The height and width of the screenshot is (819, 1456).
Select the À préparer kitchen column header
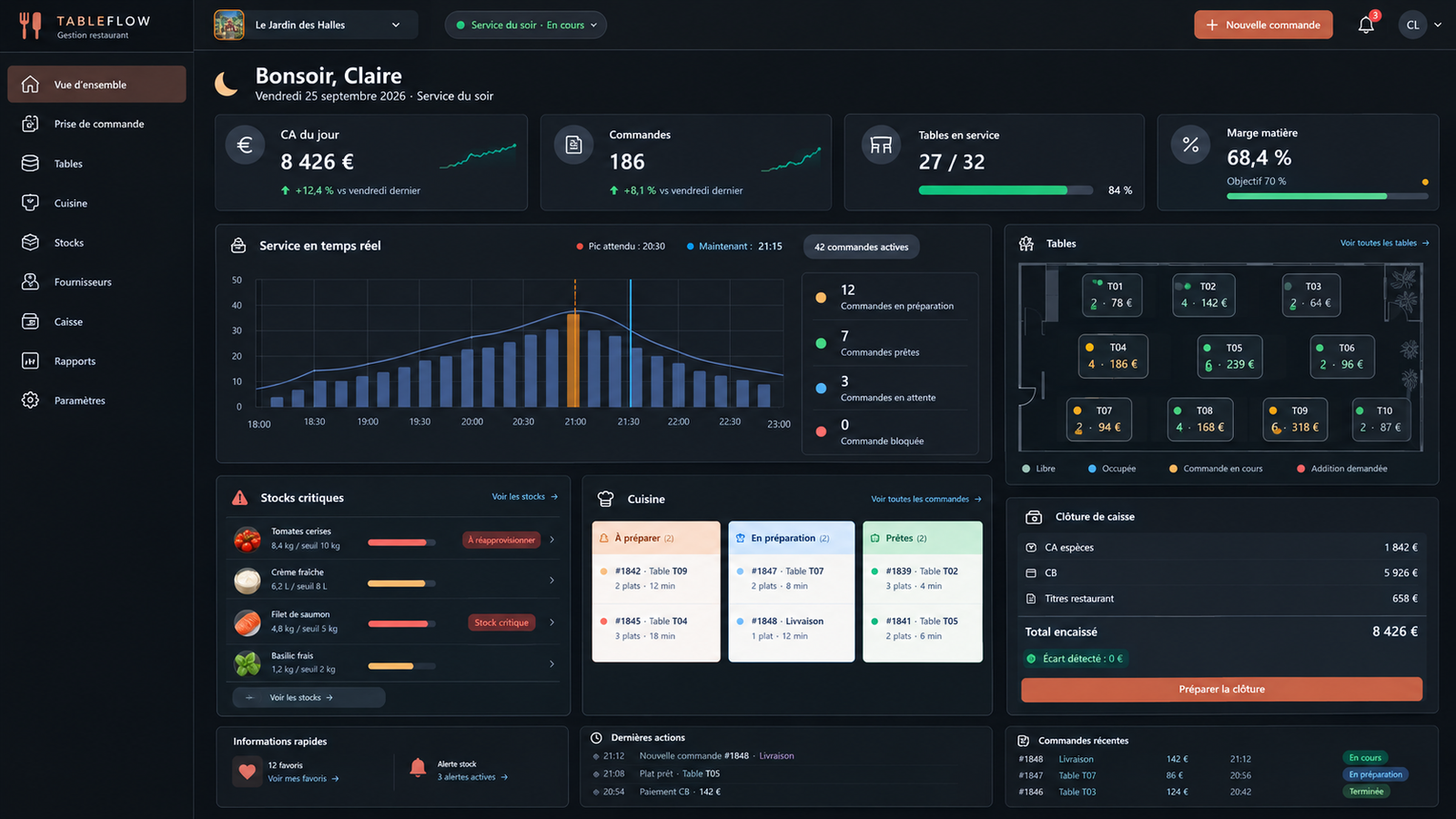656,538
